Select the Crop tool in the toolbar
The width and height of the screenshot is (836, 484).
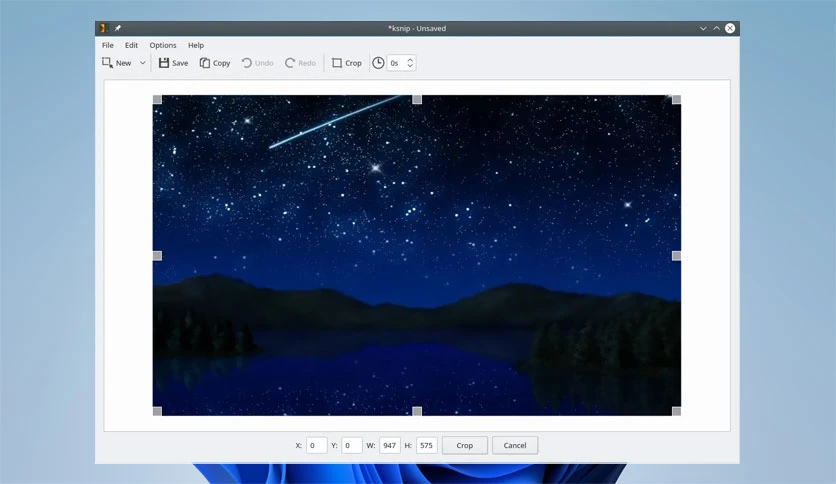click(347, 63)
